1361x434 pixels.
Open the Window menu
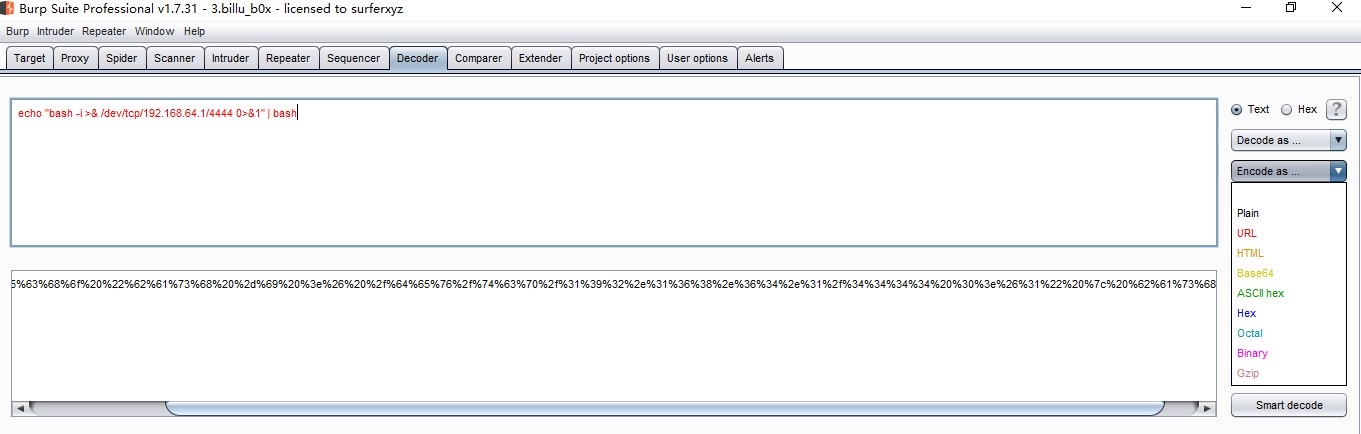[155, 31]
